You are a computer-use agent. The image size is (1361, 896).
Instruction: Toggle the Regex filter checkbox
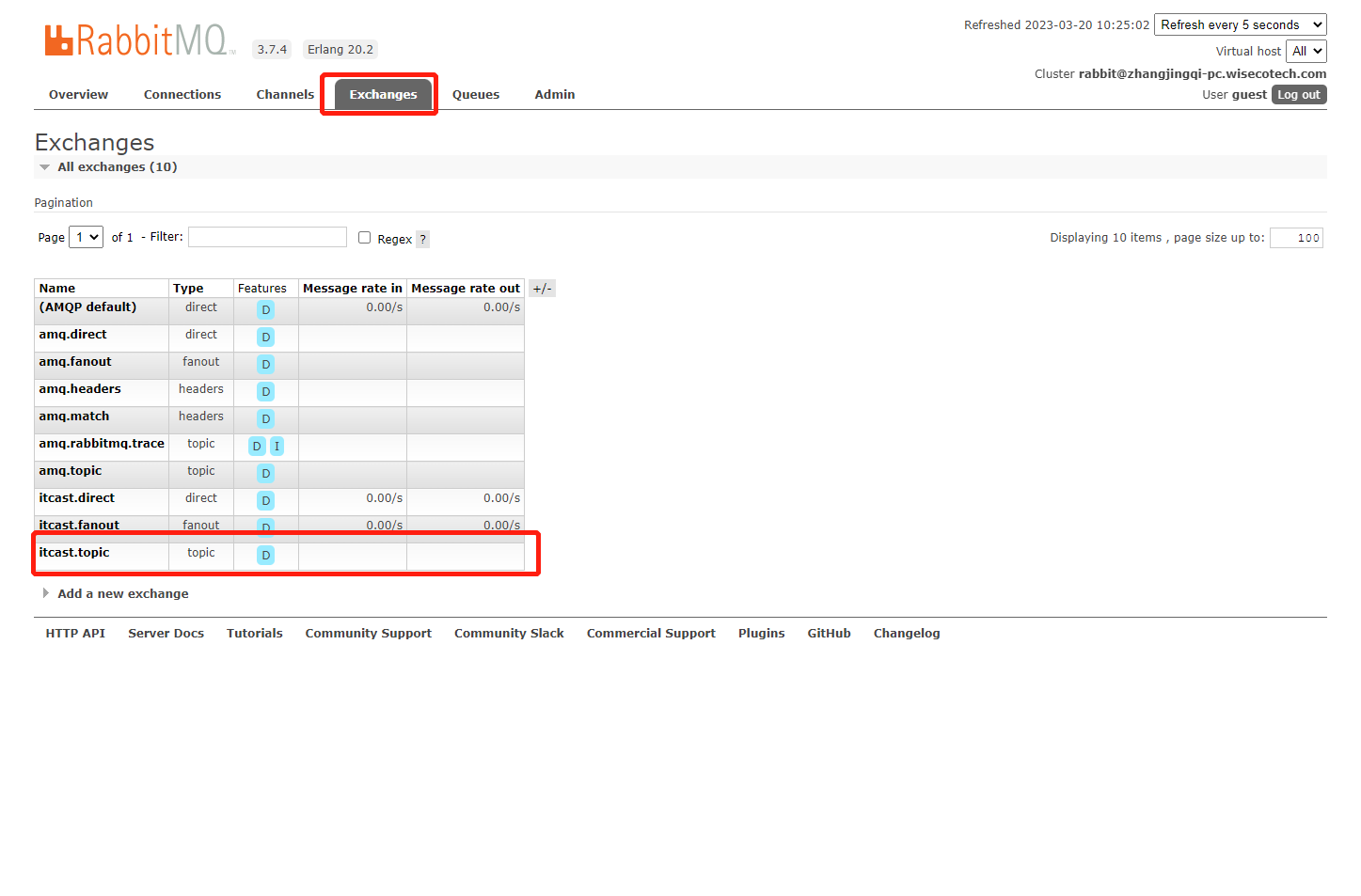click(364, 238)
